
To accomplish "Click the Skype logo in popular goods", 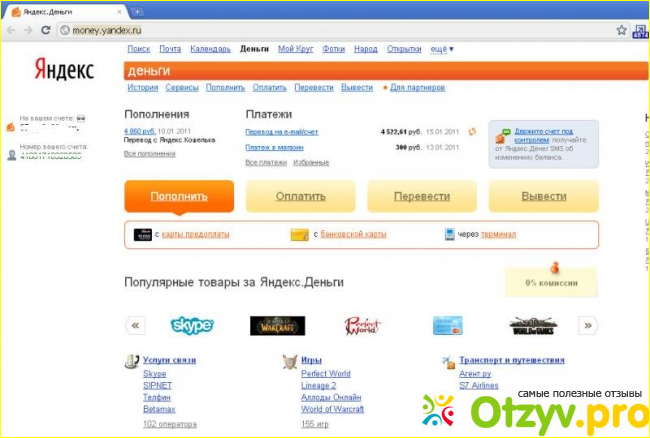I will pyautogui.click(x=192, y=325).
